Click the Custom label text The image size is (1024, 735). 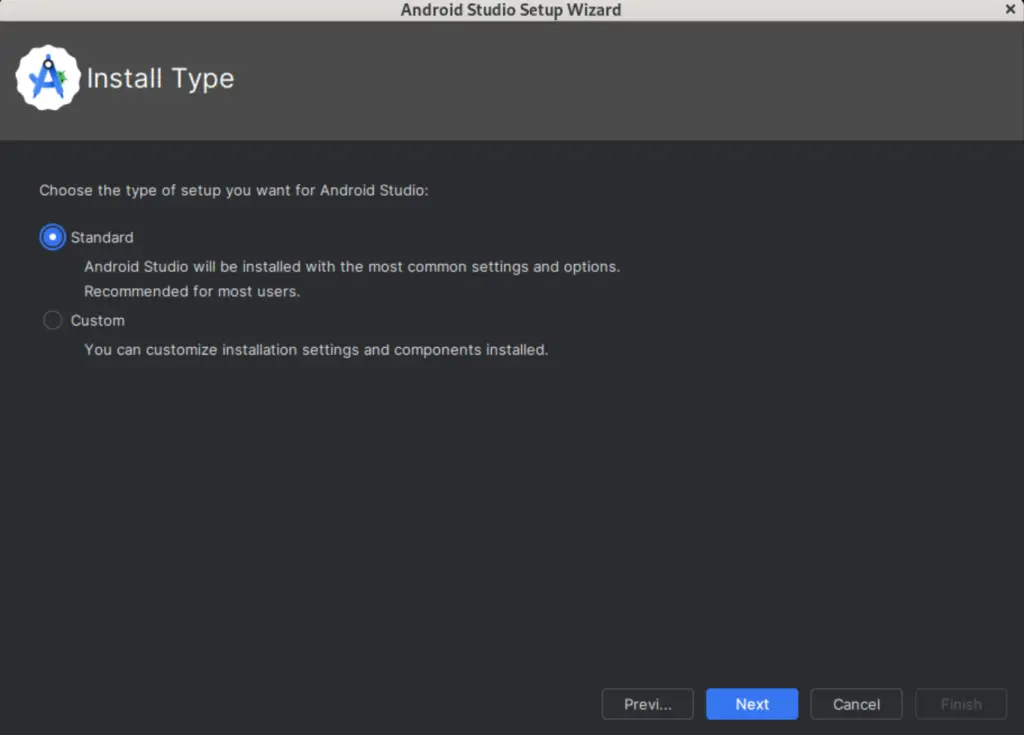[96, 320]
